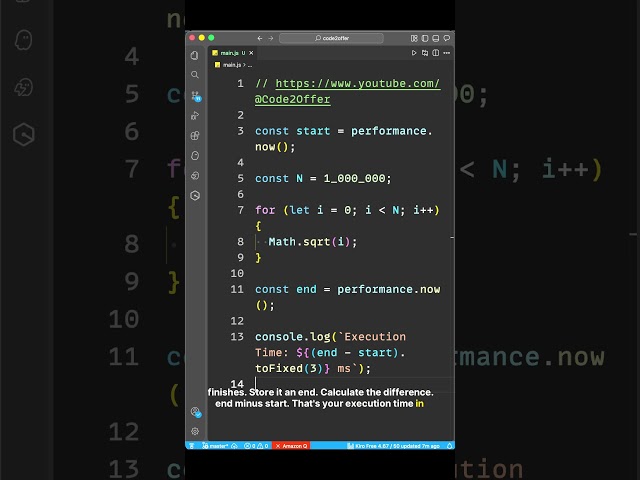This screenshot has width=640, height=480.
Task: Open the Extensions icon in activity bar
Action: (x=195, y=136)
